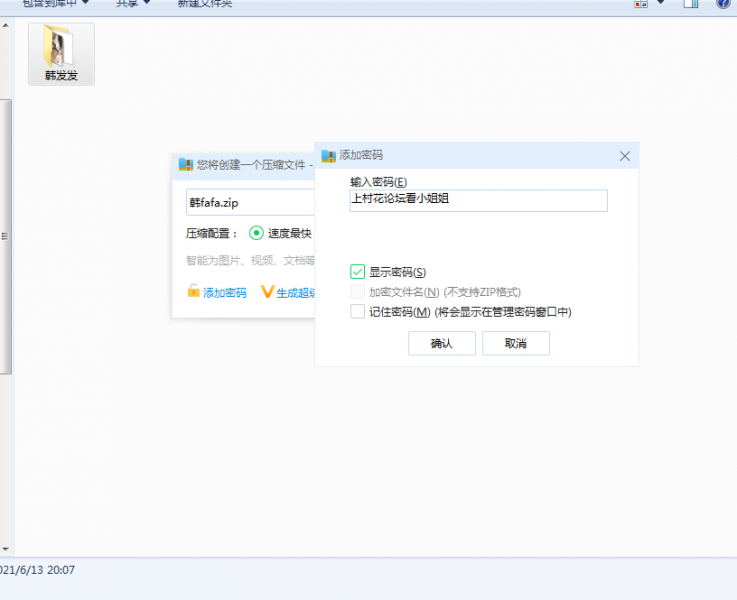Close the 添加密码 dialog
Image resolution: width=737 pixels, height=600 pixels.
click(625, 156)
